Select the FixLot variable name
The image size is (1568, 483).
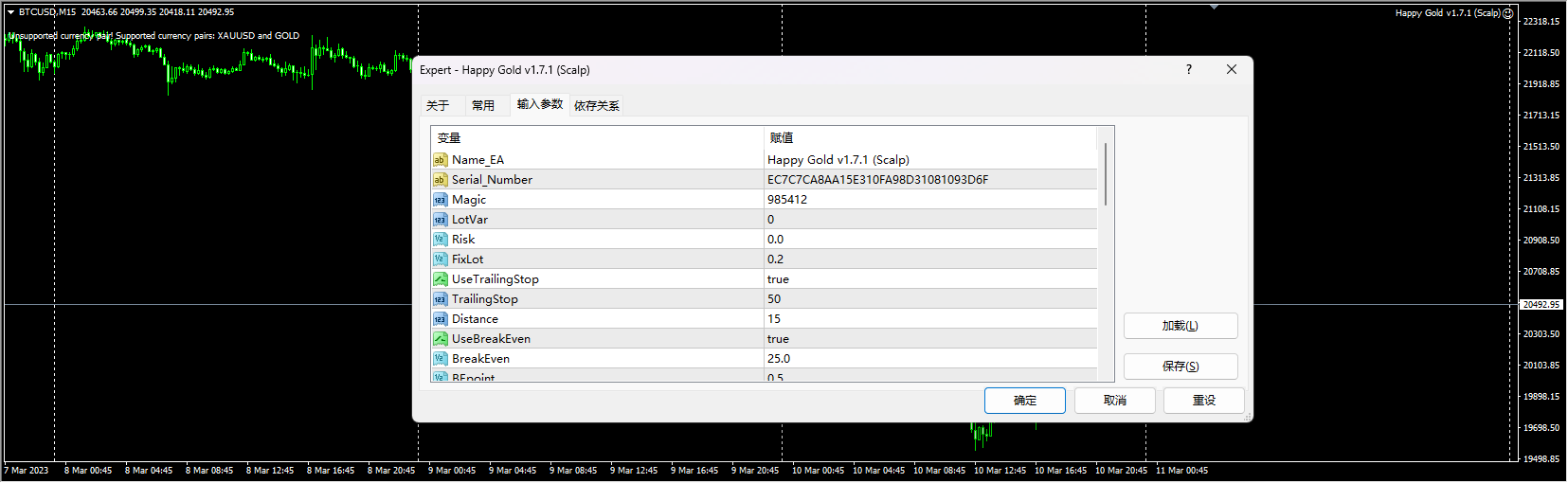pos(468,259)
